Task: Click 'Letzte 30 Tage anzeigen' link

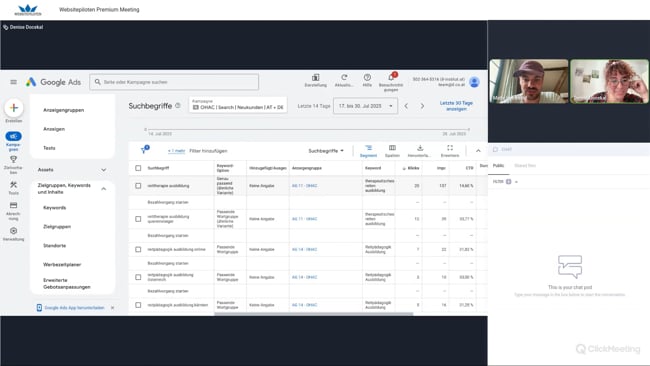Action: point(456,106)
